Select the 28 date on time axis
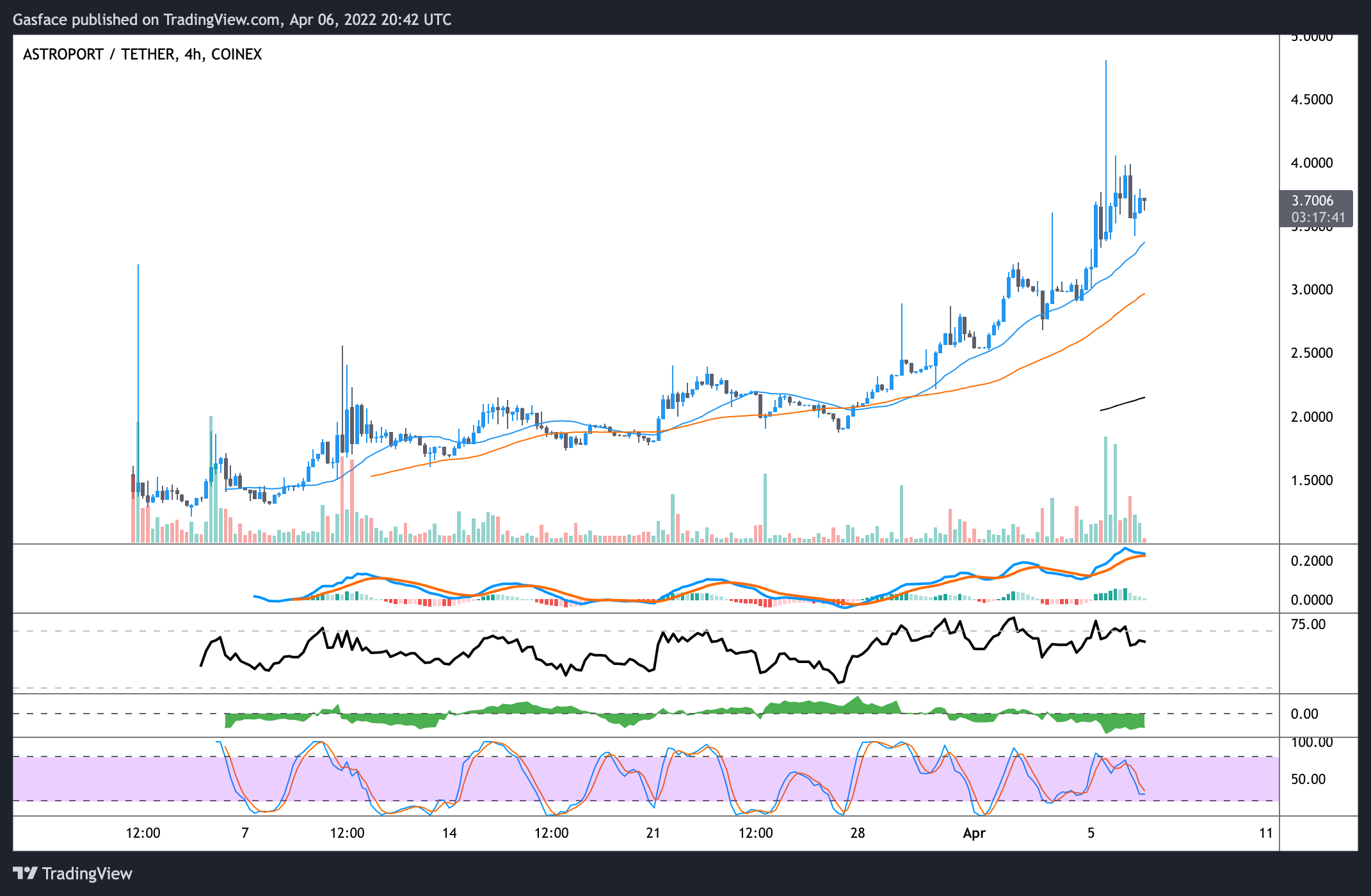The width and height of the screenshot is (1371, 896). (x=857, y=833)
